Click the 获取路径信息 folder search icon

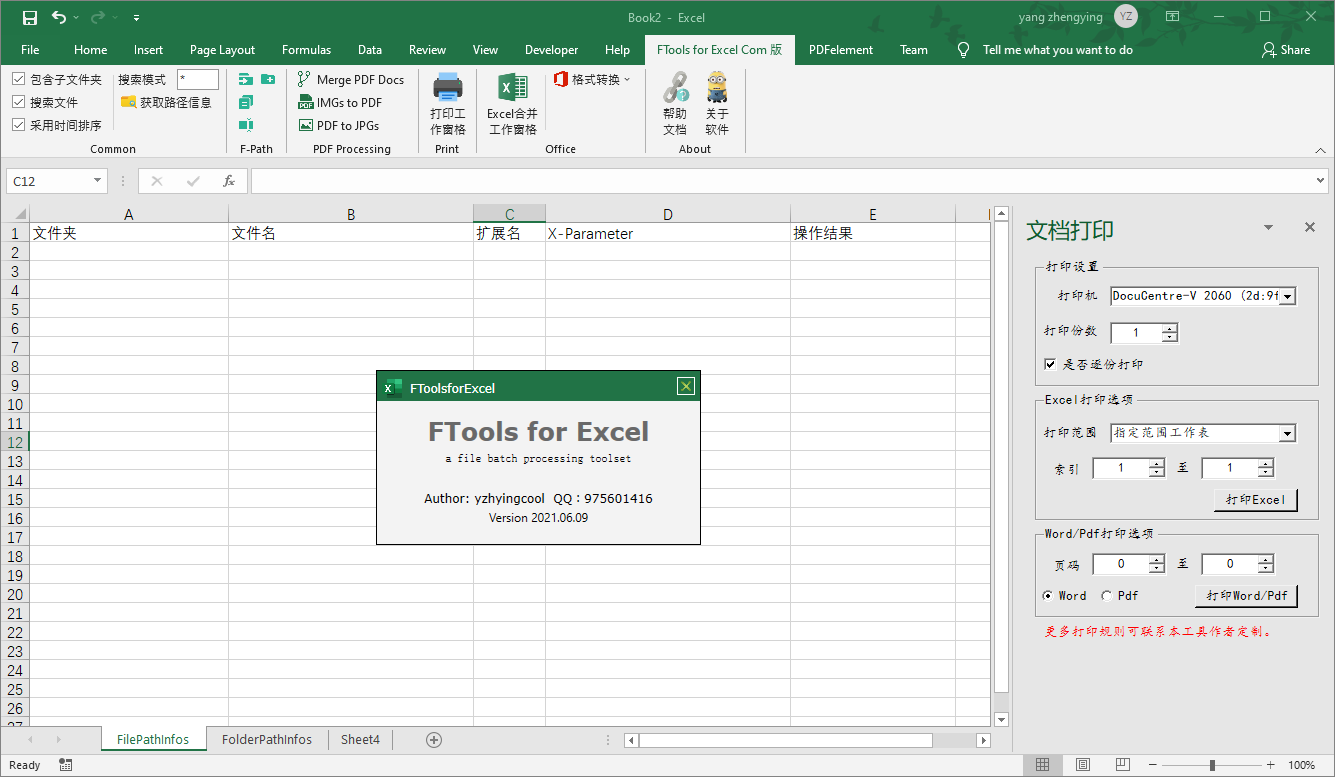pos(128,102)
